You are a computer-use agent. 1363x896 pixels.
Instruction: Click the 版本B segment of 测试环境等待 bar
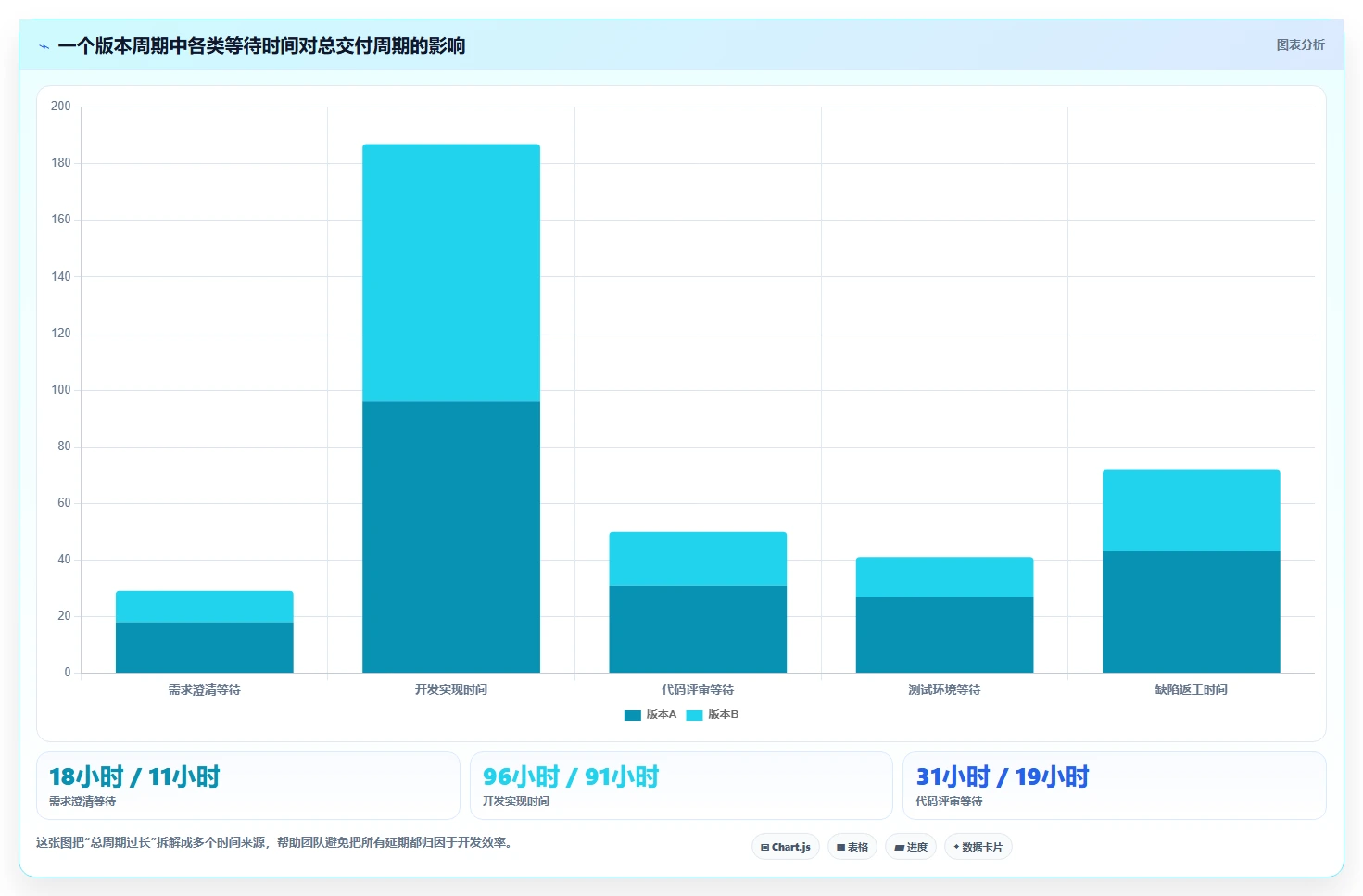click(x=944, y=576)
